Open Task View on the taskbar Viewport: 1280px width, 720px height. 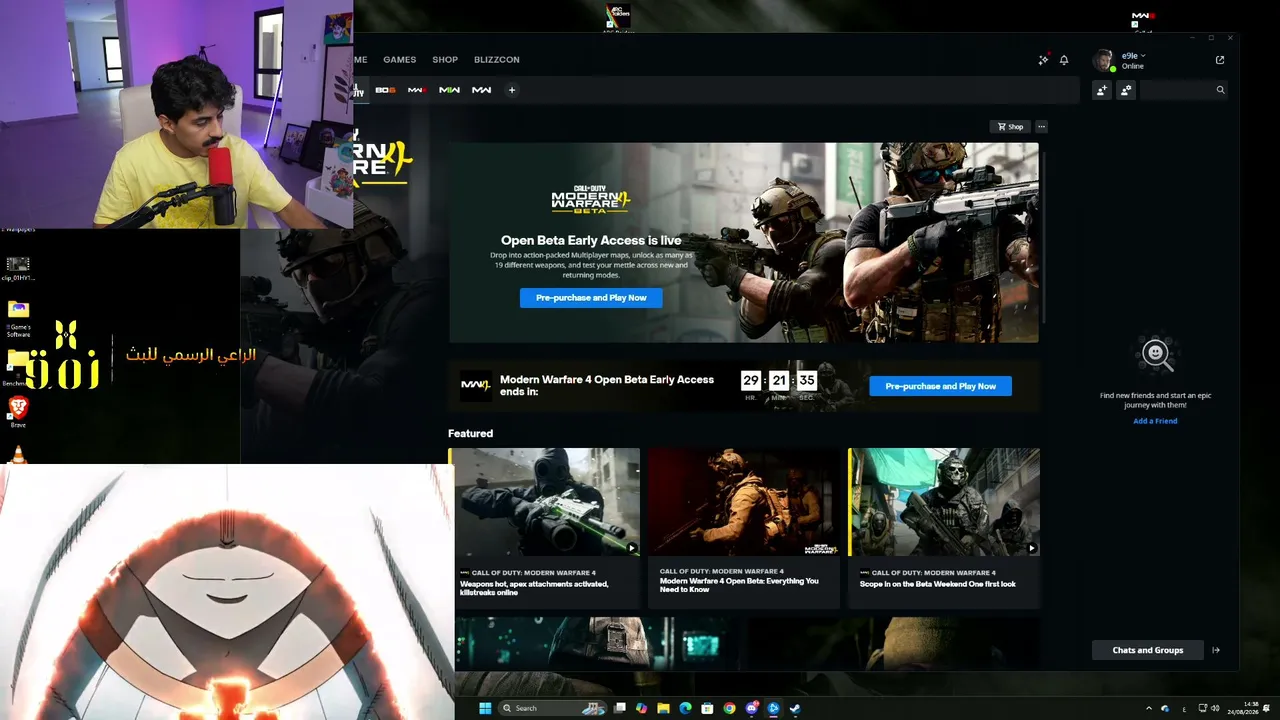point(620,708)
